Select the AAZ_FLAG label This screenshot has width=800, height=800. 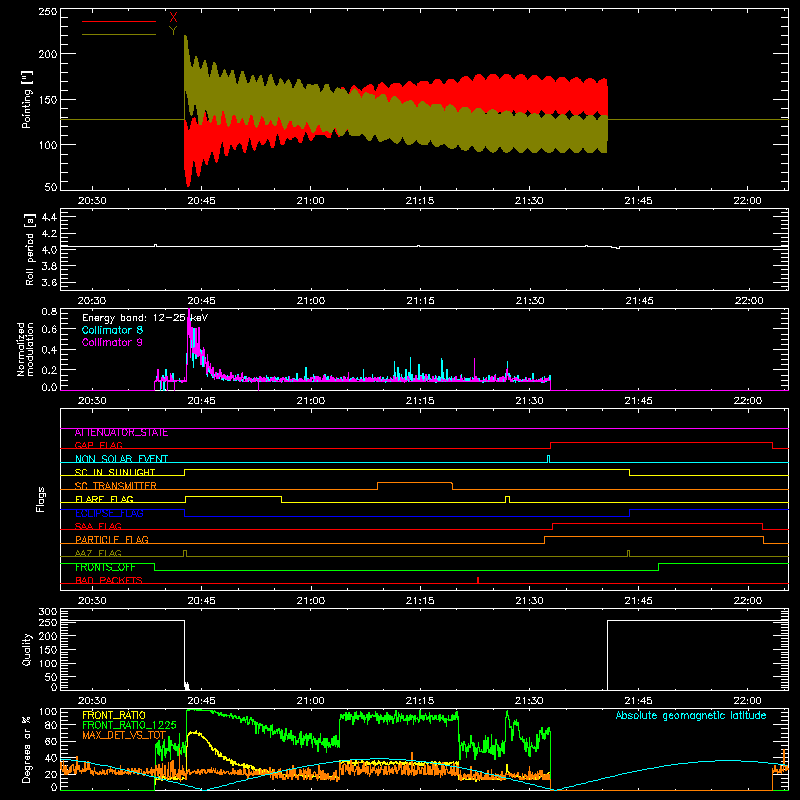coord(98,554)
